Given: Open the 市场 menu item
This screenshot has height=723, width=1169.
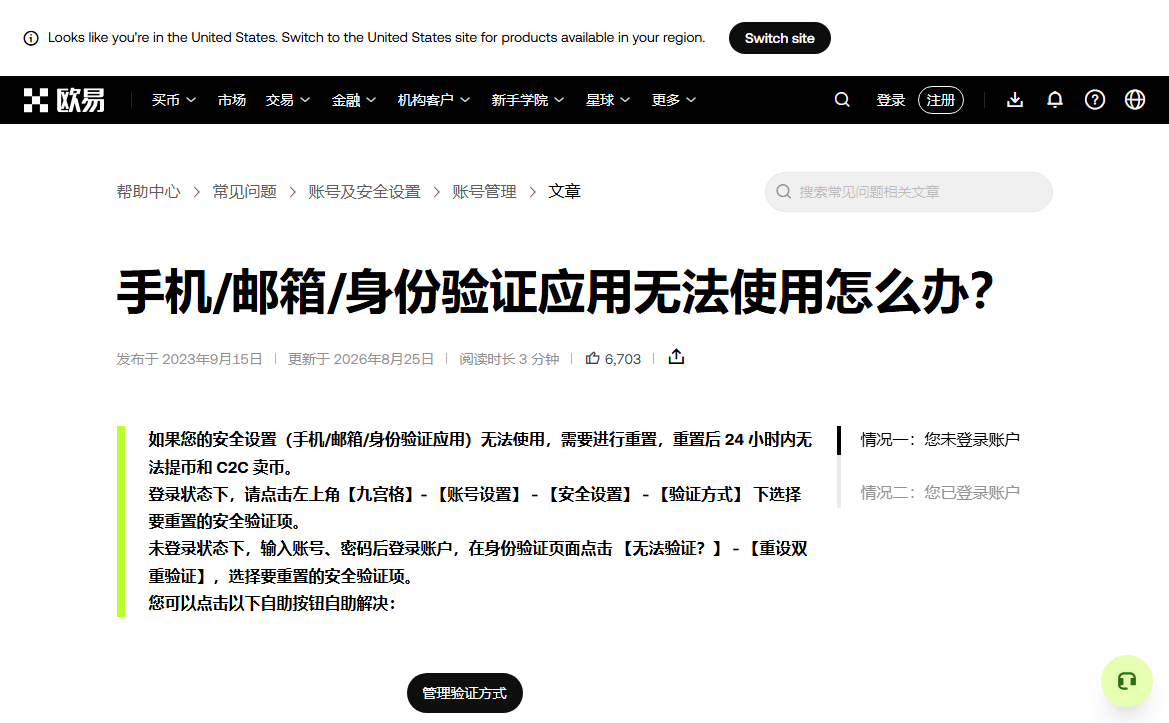Looking at the screenshot, I should click(x=232, y=100).
